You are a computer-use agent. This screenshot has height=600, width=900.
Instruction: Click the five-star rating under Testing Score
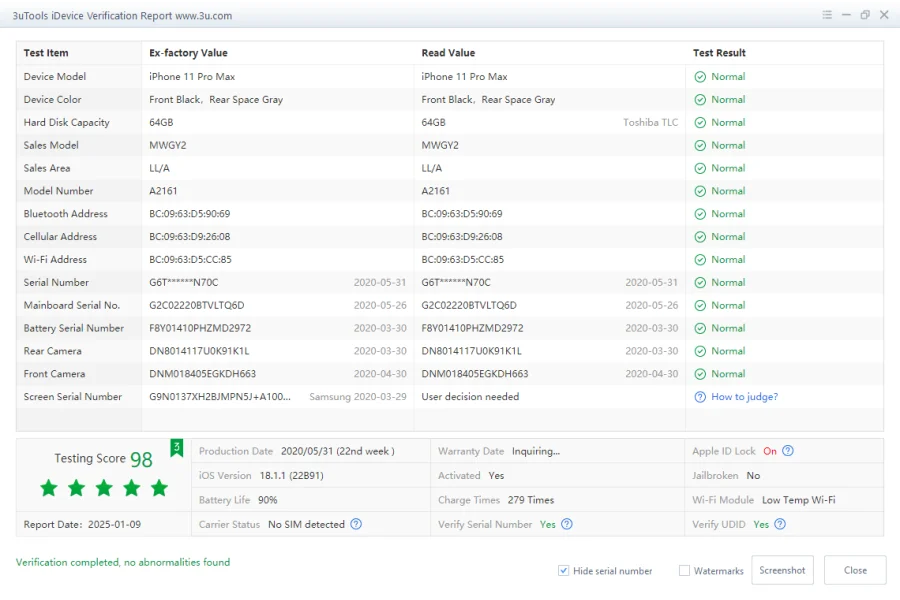pos(104,488)
